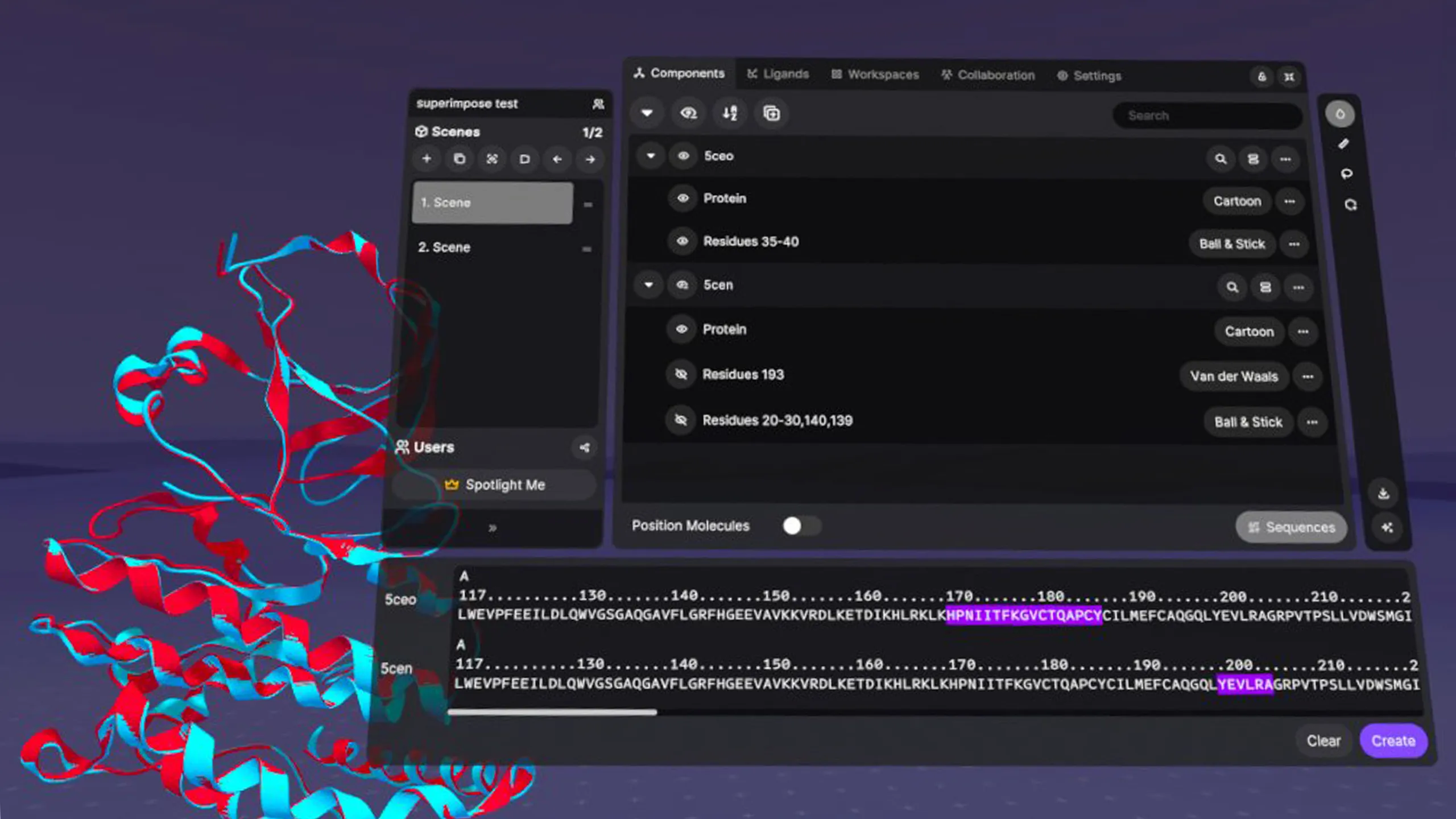The image size is (1456, 819).
Task: Click the add component copy icon
Action: [771, 114]
